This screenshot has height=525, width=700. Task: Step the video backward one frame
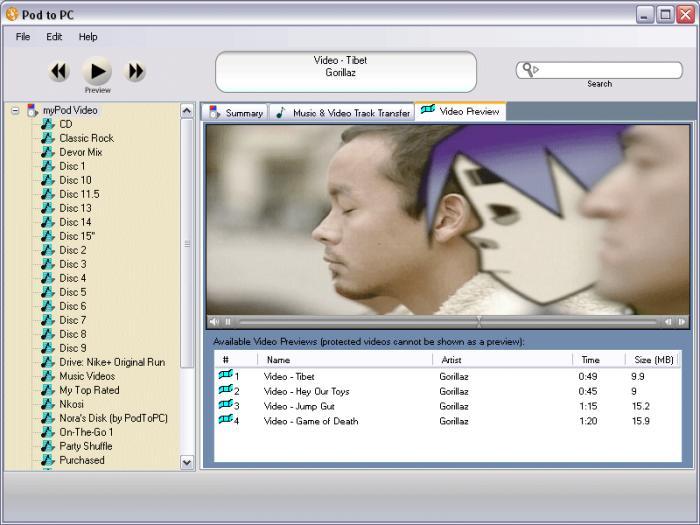[x=668, y=321]
